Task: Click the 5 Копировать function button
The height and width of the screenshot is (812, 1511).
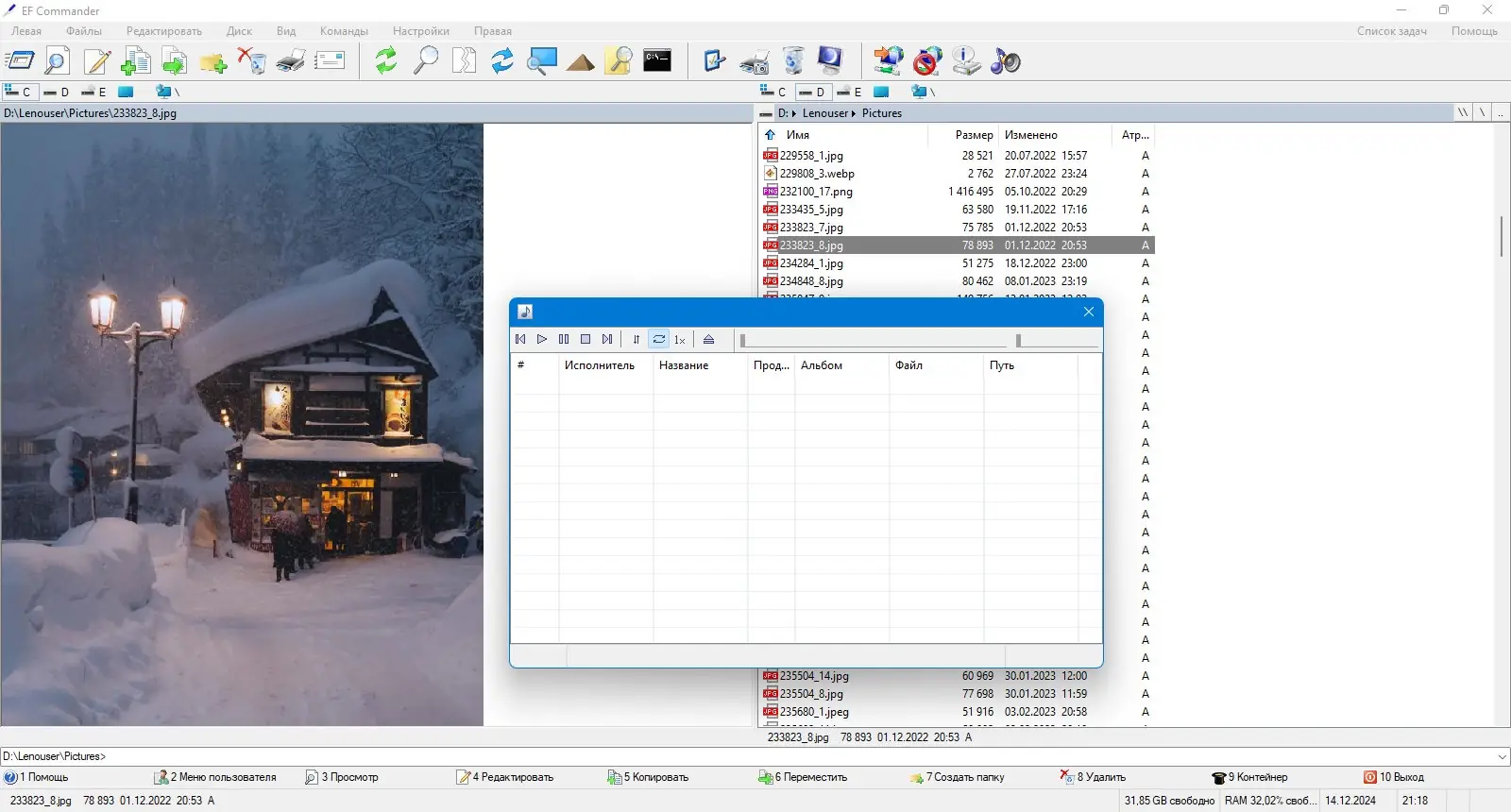Action: [x=648, y=777]
